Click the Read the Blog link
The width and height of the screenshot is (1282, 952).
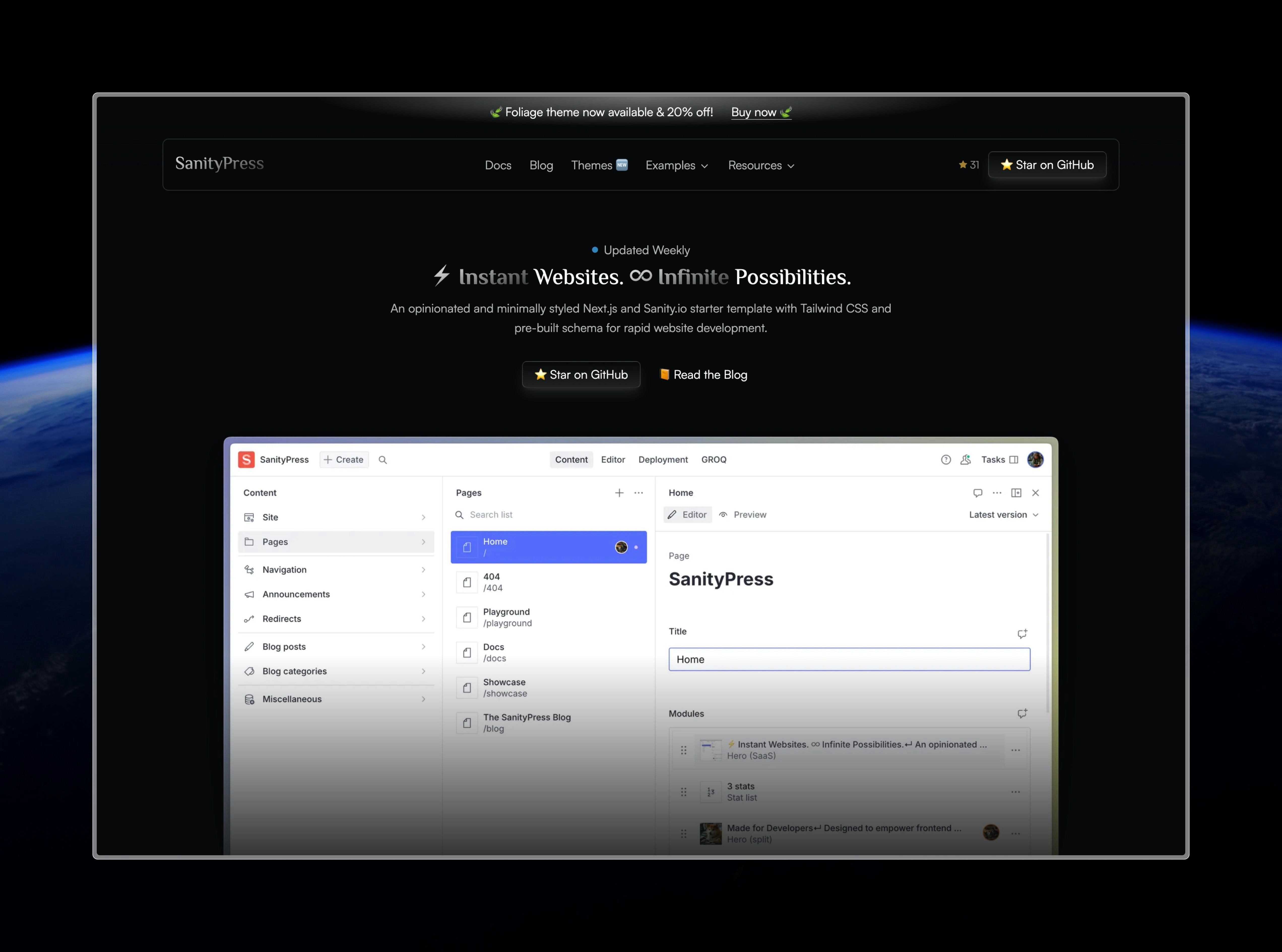703,375
